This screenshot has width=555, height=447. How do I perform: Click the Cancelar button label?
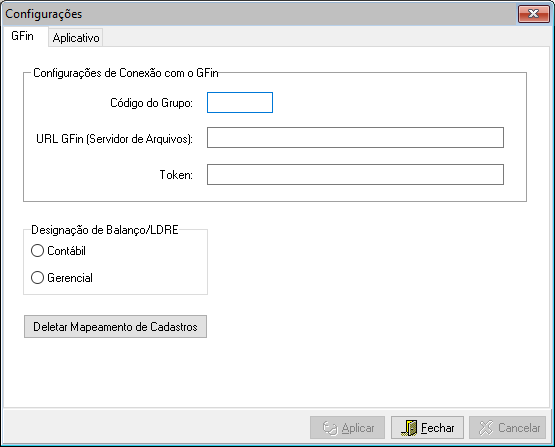519,428
